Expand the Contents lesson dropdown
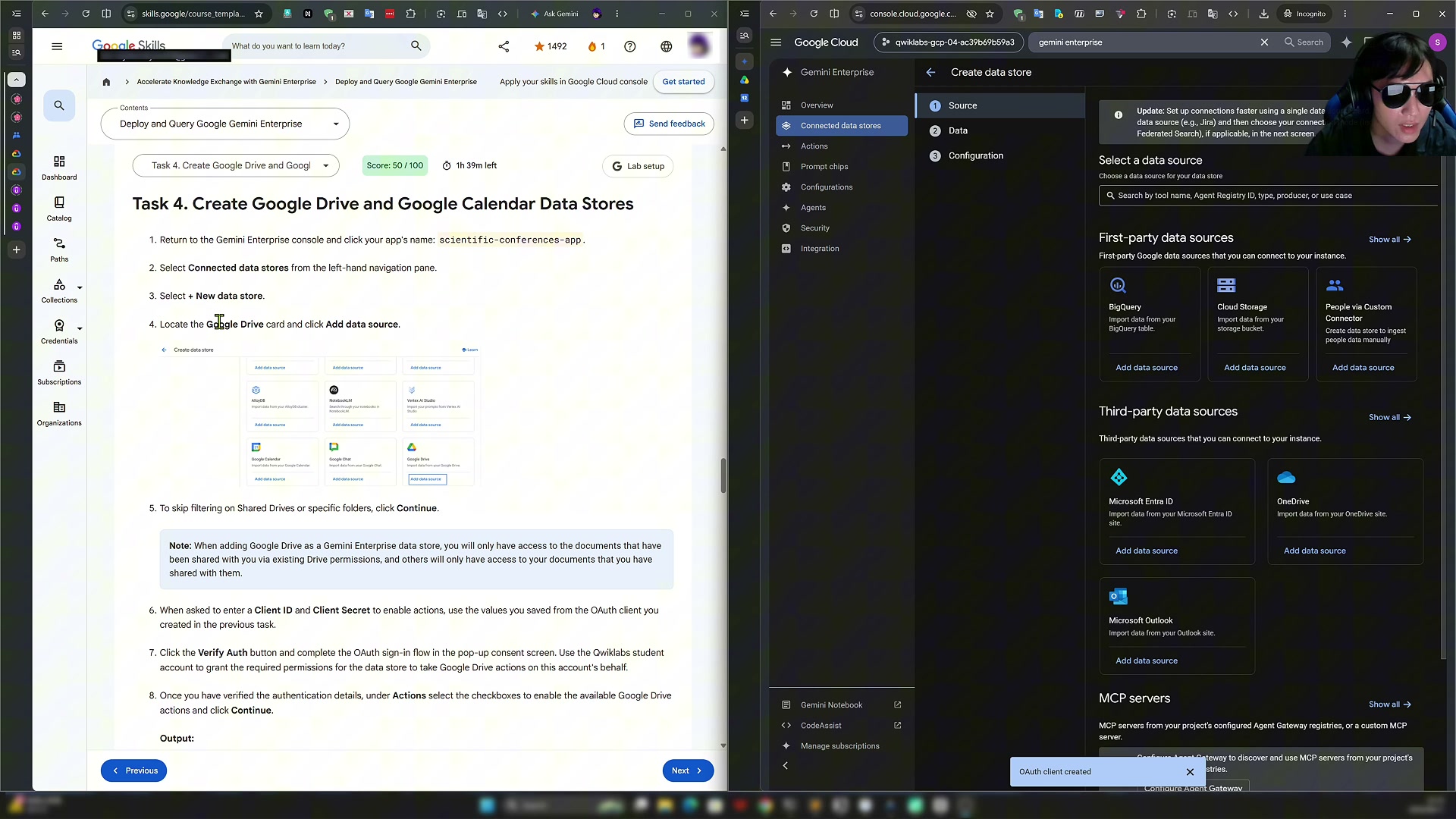 [225, 124]
